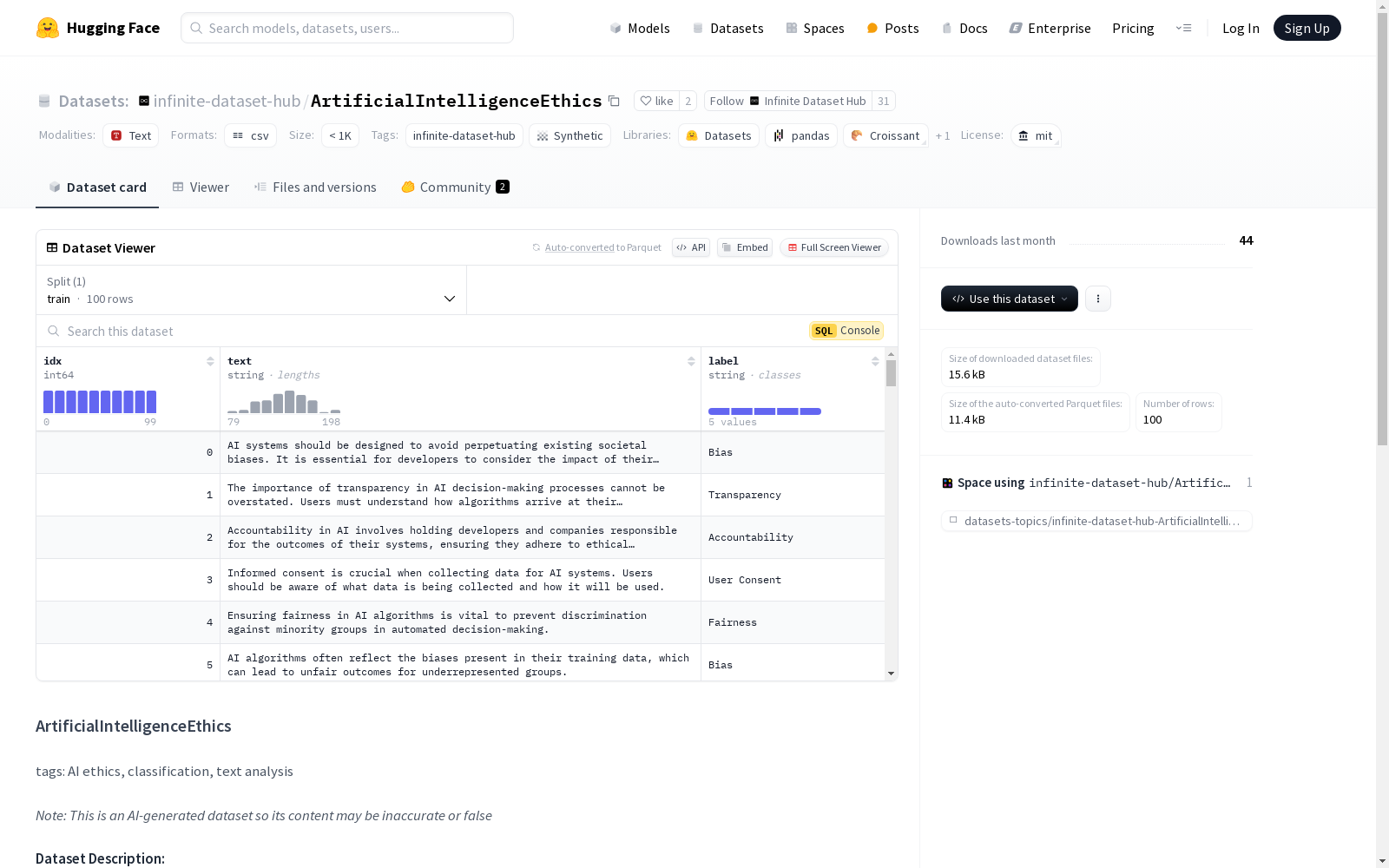This screenshot has width=1389, height=868.
Task: Open the Full Screen Viewer
Action: click(x=834, y=247)
